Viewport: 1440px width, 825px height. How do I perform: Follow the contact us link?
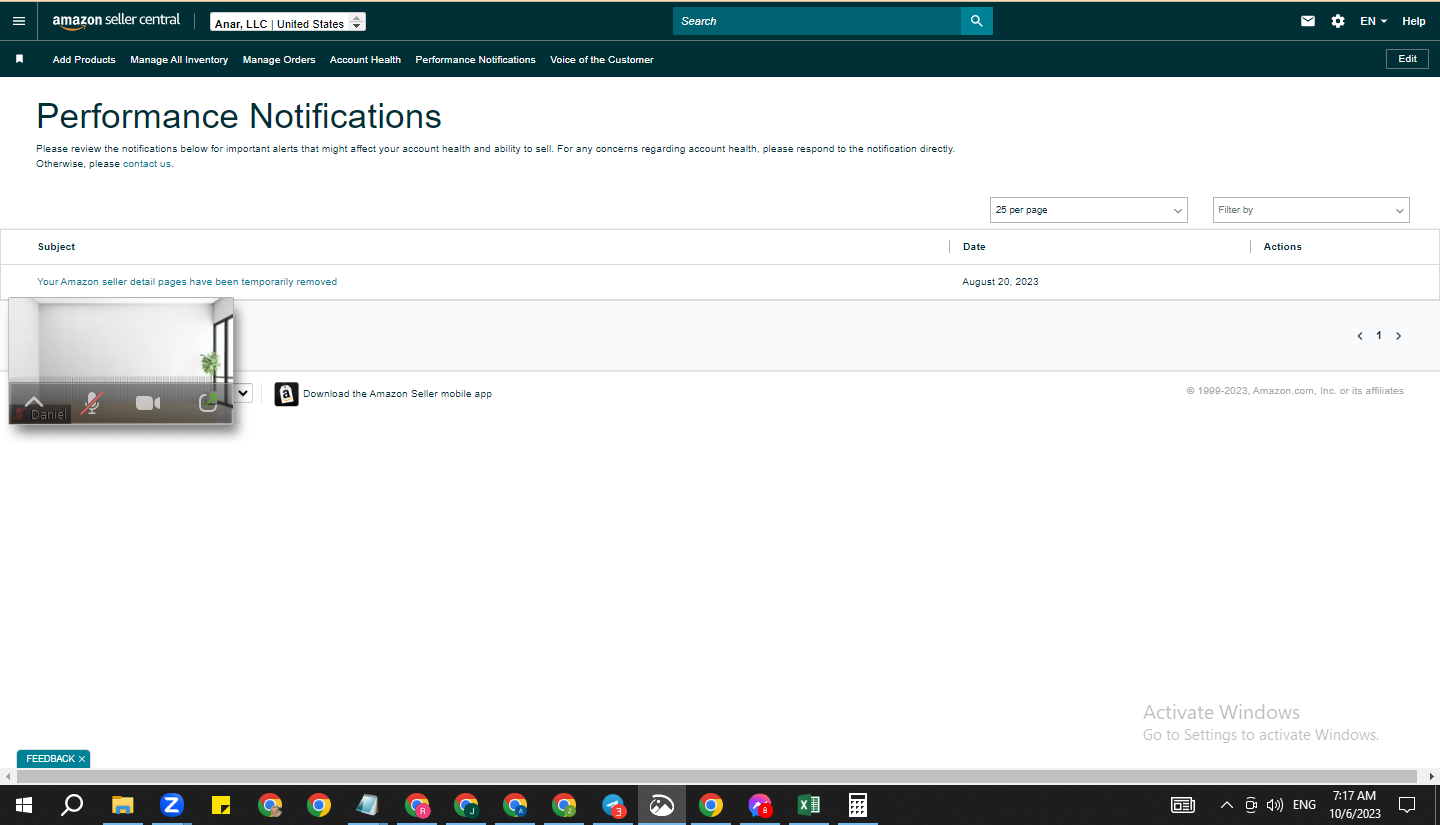147,164
